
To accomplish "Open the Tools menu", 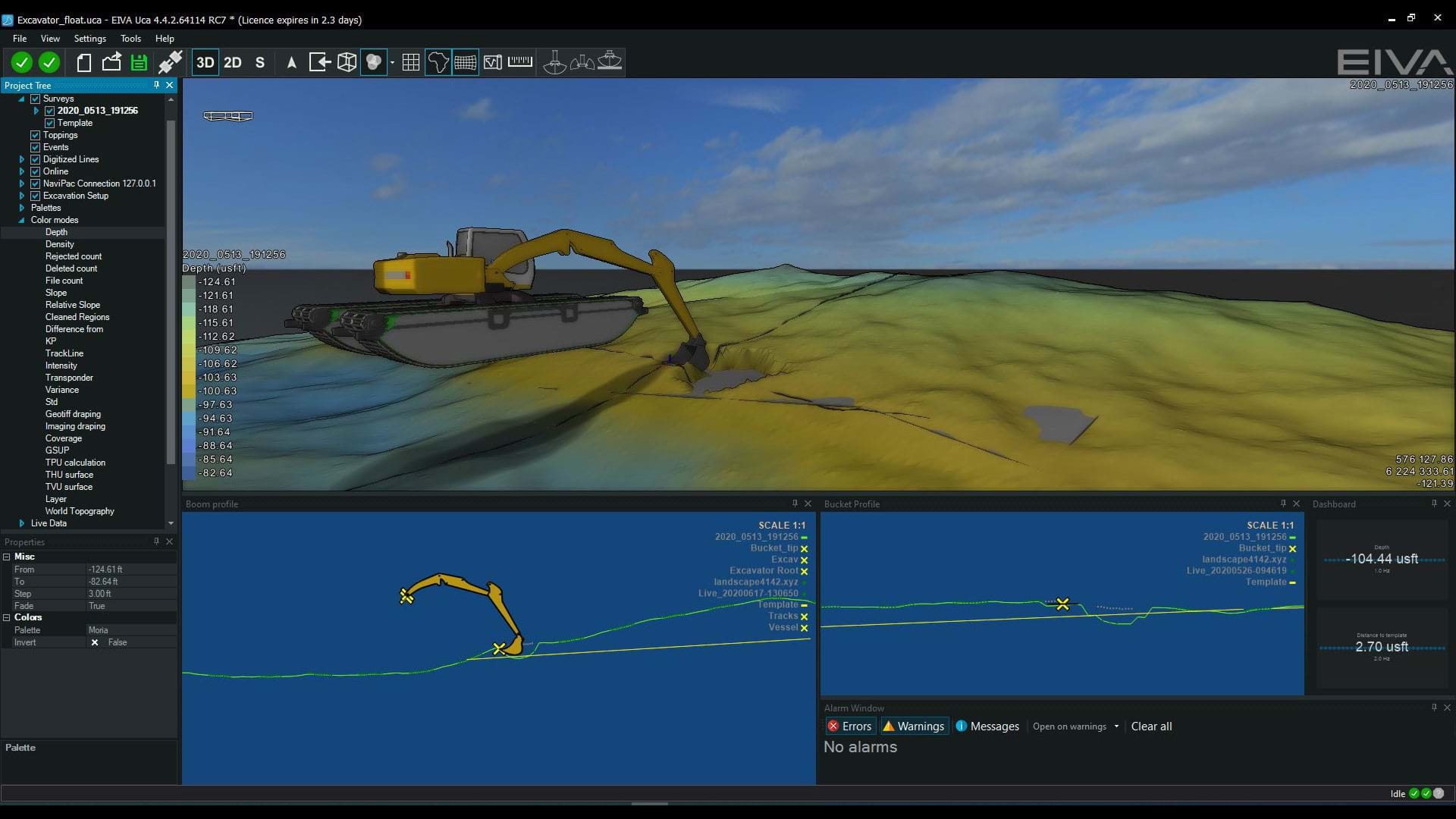I will point(130,39).
